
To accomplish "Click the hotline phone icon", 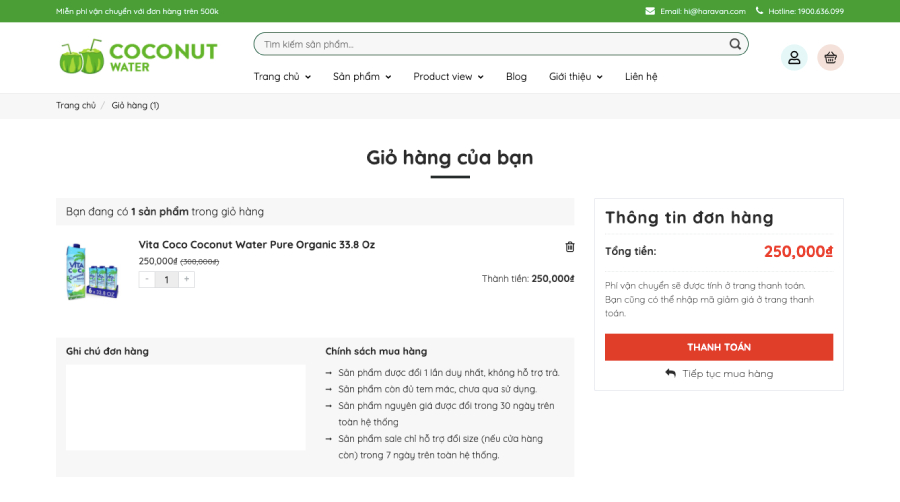I will tap(759, 10).
